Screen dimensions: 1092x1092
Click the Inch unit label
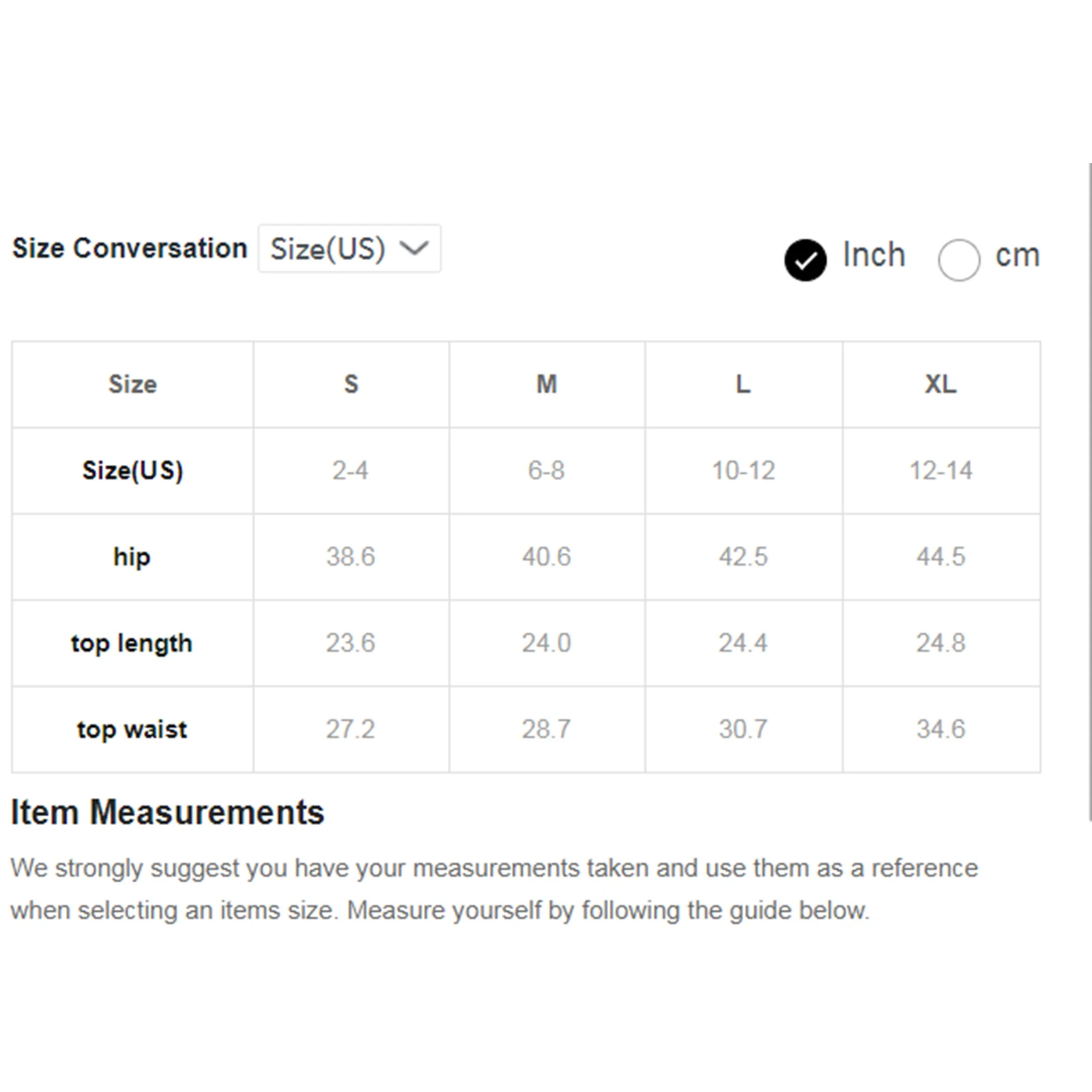tap(874, 256)
